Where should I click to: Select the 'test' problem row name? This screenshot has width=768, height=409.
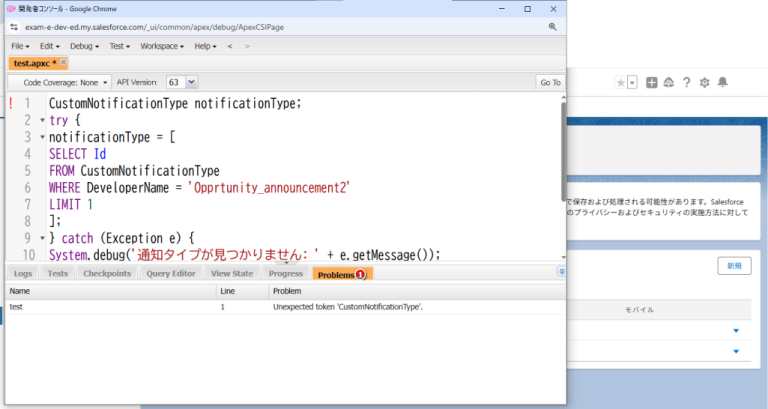[x=16, y=307]
